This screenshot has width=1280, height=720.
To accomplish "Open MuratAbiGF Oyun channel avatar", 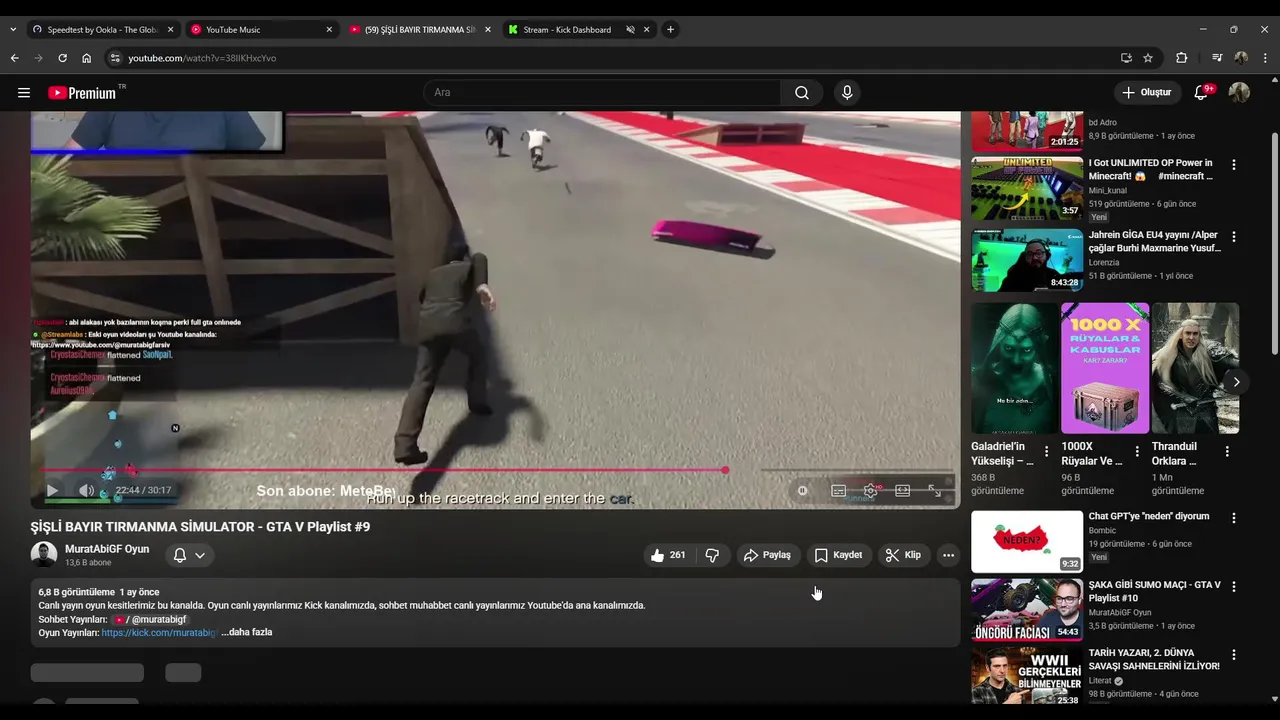I will click(x=44, y=555).
